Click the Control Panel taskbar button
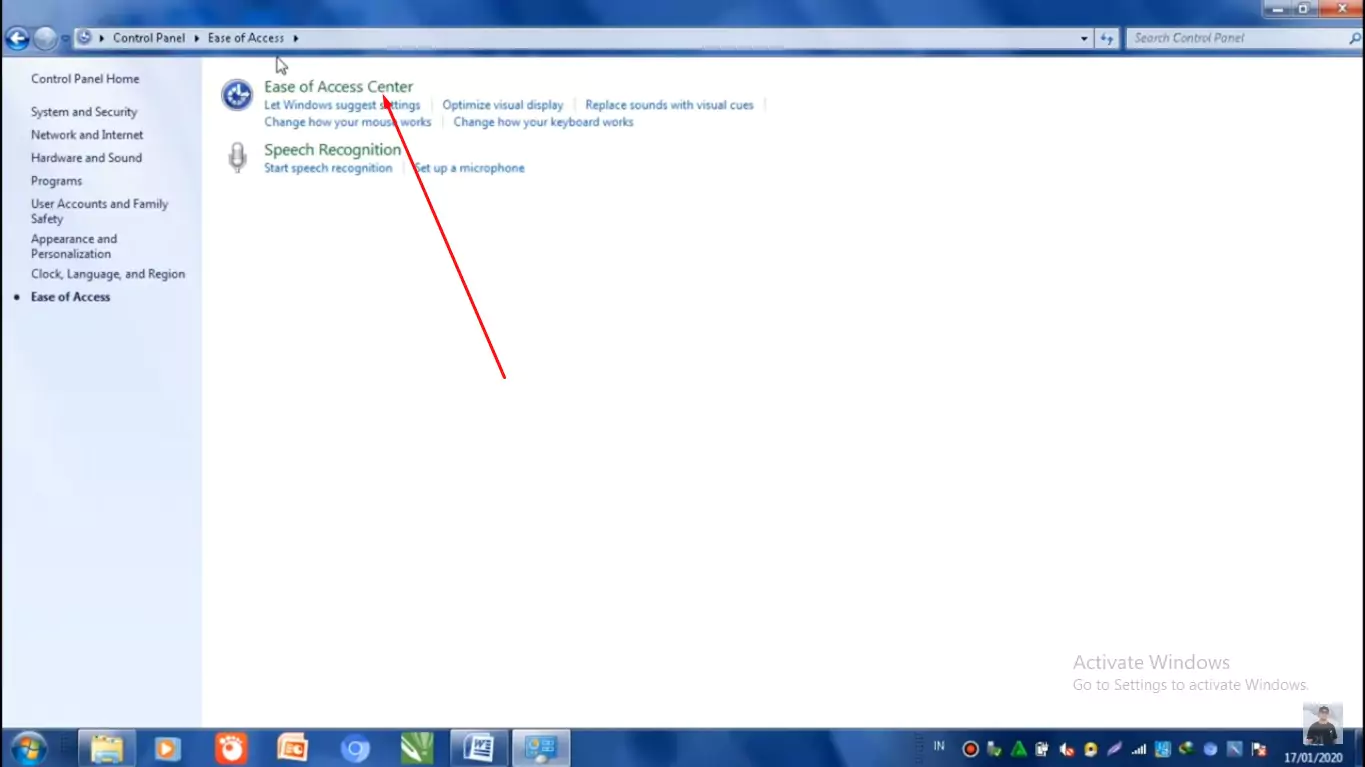The image size is (1365, 767). 541,748
